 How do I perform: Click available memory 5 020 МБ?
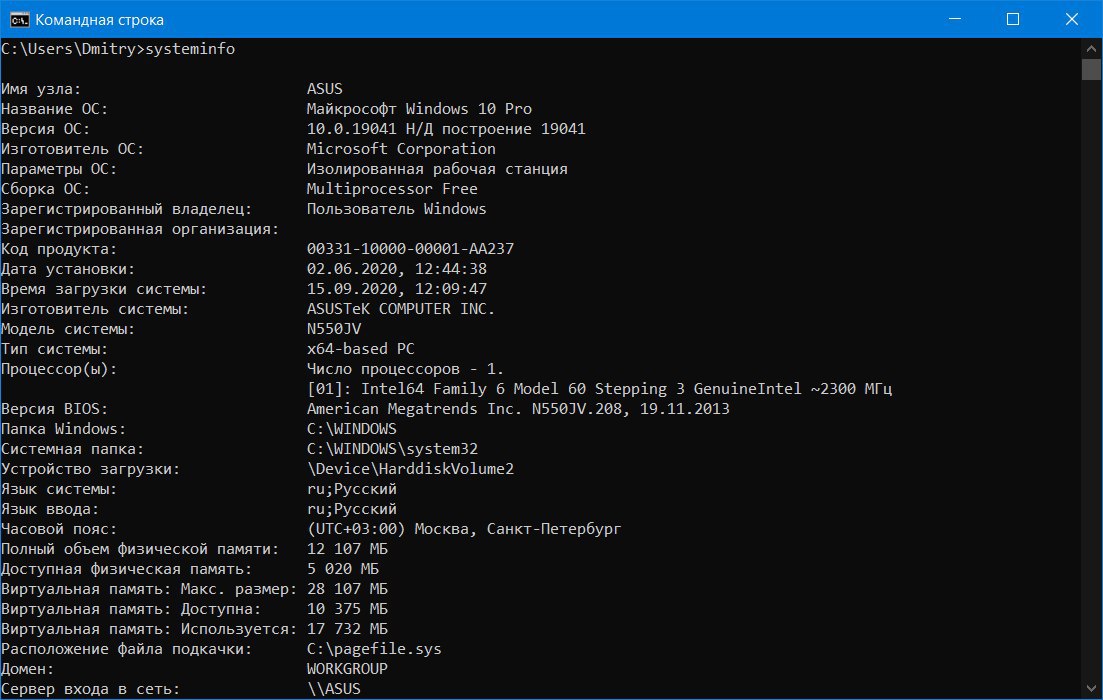tap(343, 568)
